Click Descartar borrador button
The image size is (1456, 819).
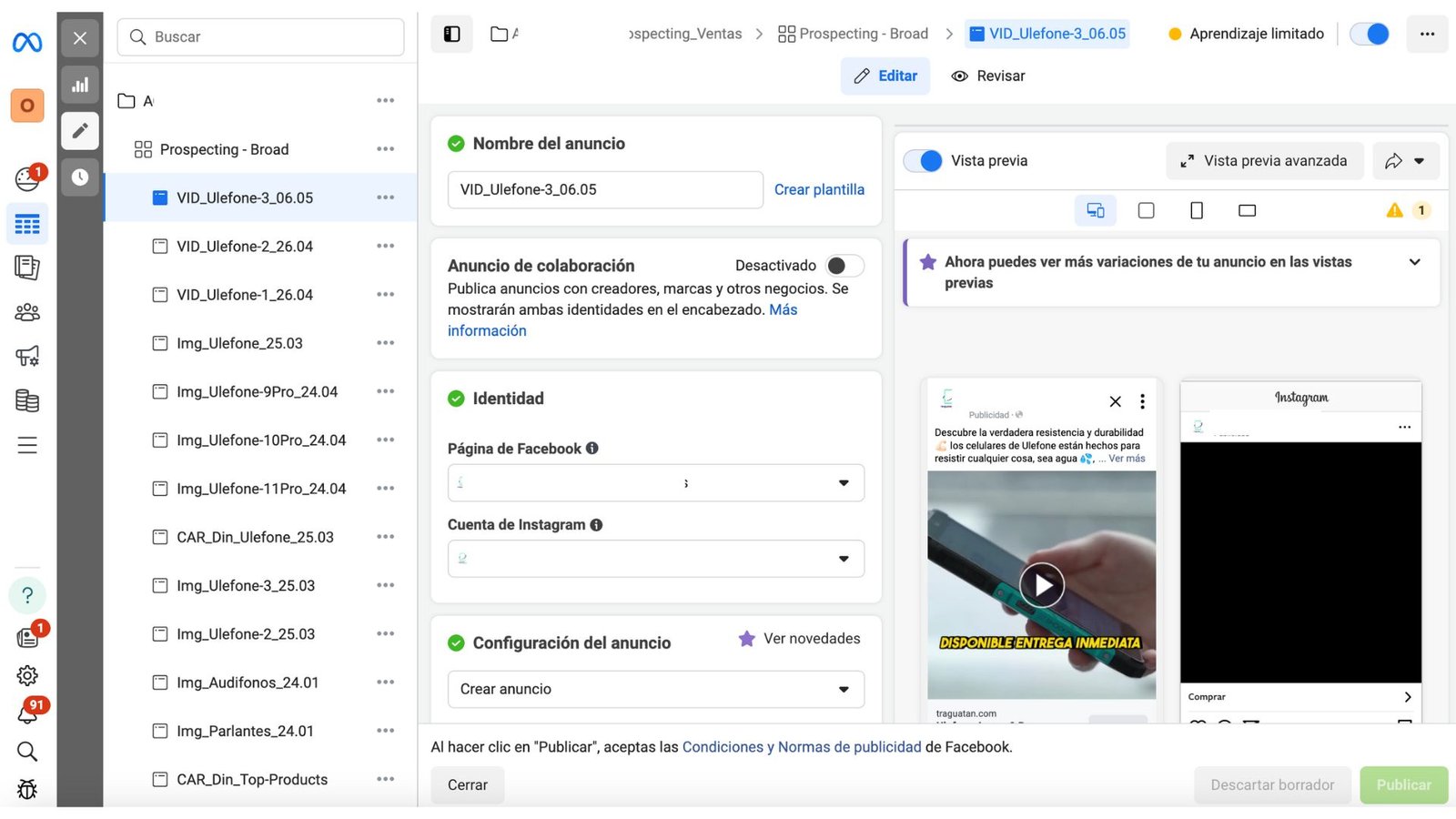click(1272, 784)
